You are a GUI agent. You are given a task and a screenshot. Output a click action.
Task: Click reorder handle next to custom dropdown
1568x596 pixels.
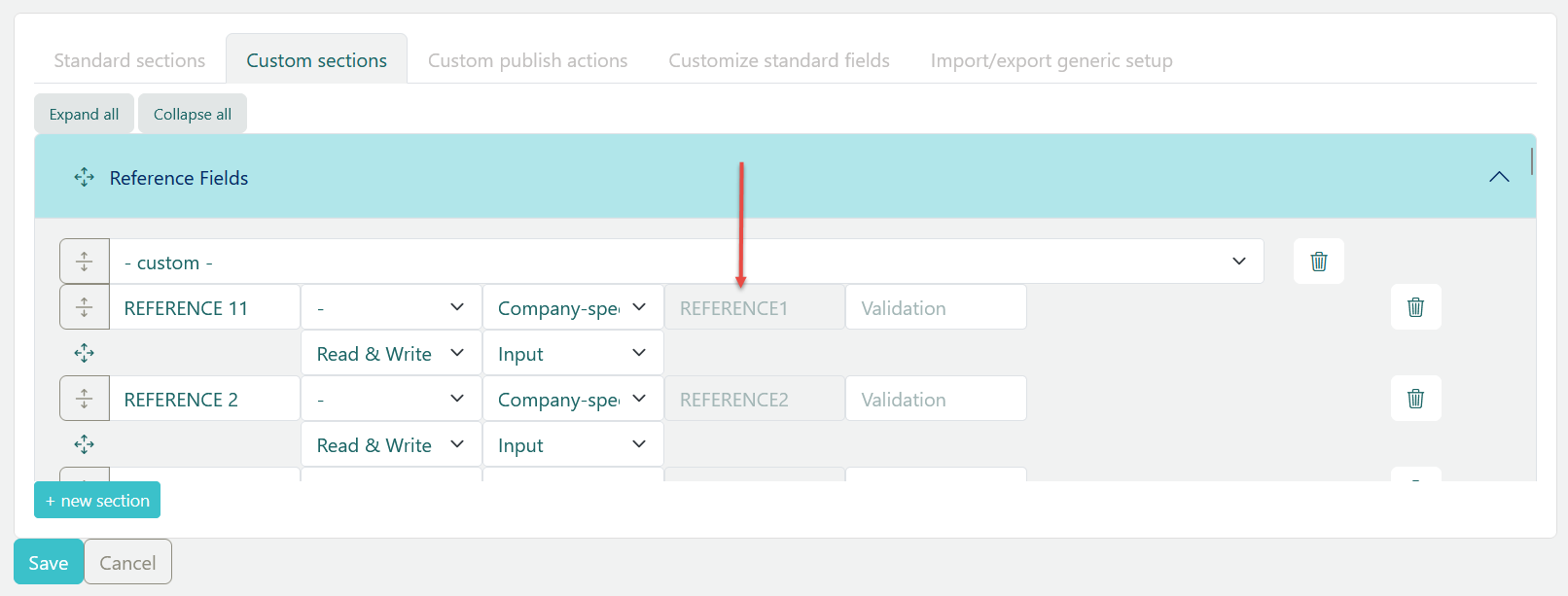[x=85, y=262]
